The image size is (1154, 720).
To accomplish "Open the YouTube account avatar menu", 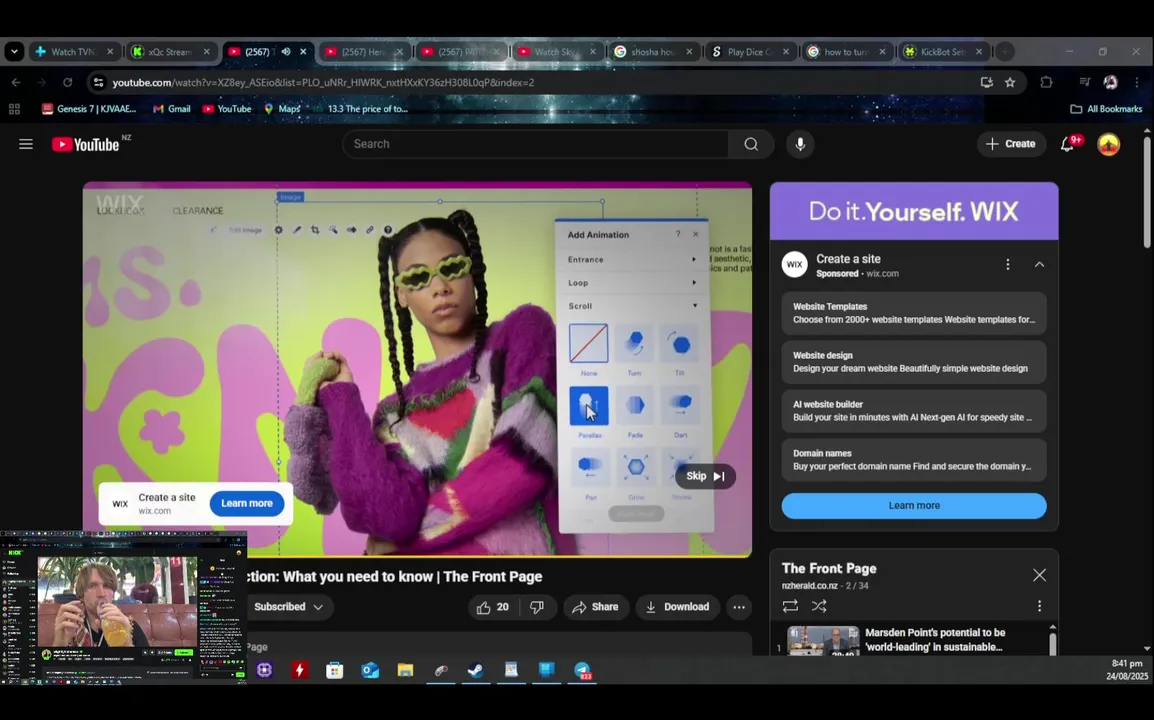I will point(1108,144).
